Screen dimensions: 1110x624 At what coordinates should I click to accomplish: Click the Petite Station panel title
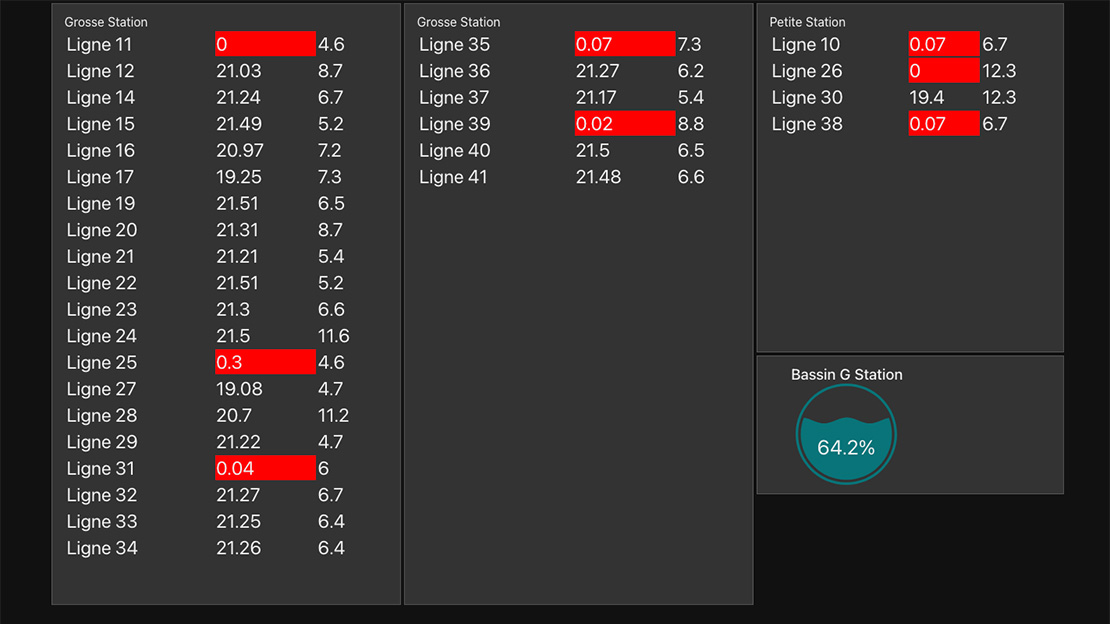[x=807, y=22]
